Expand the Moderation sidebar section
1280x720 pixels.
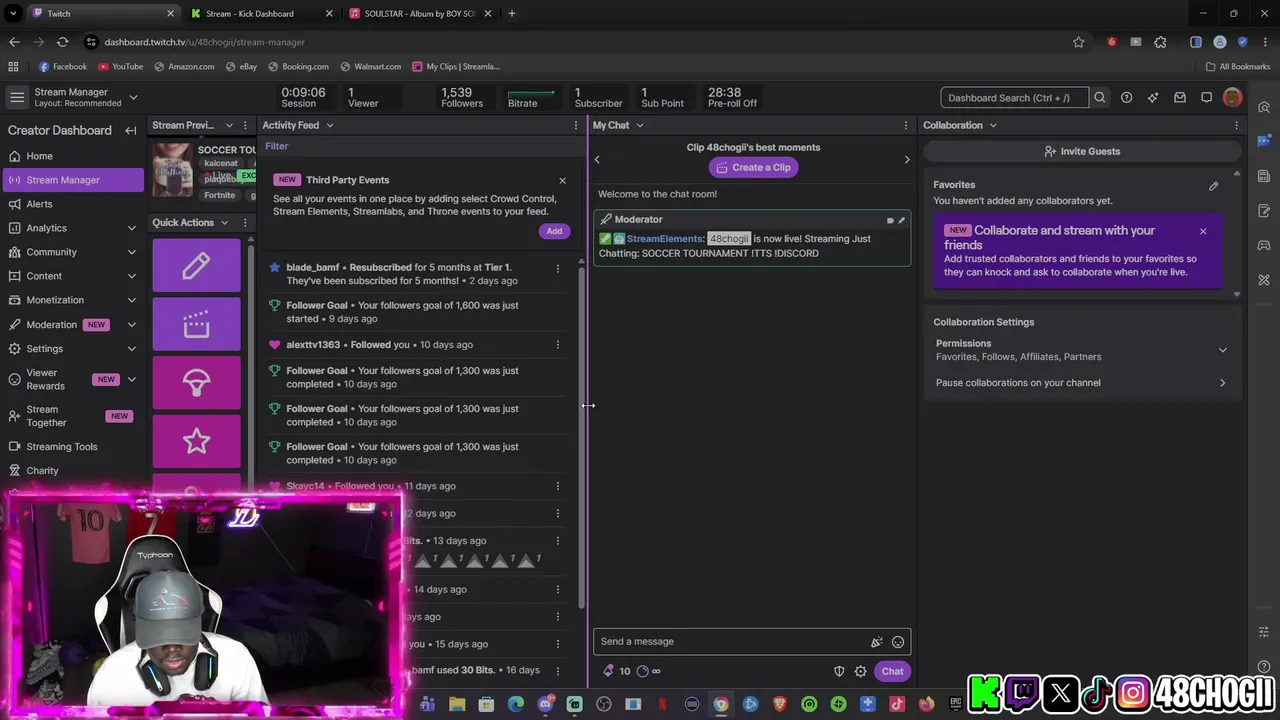pyautogui.click(x=131, y=324)
